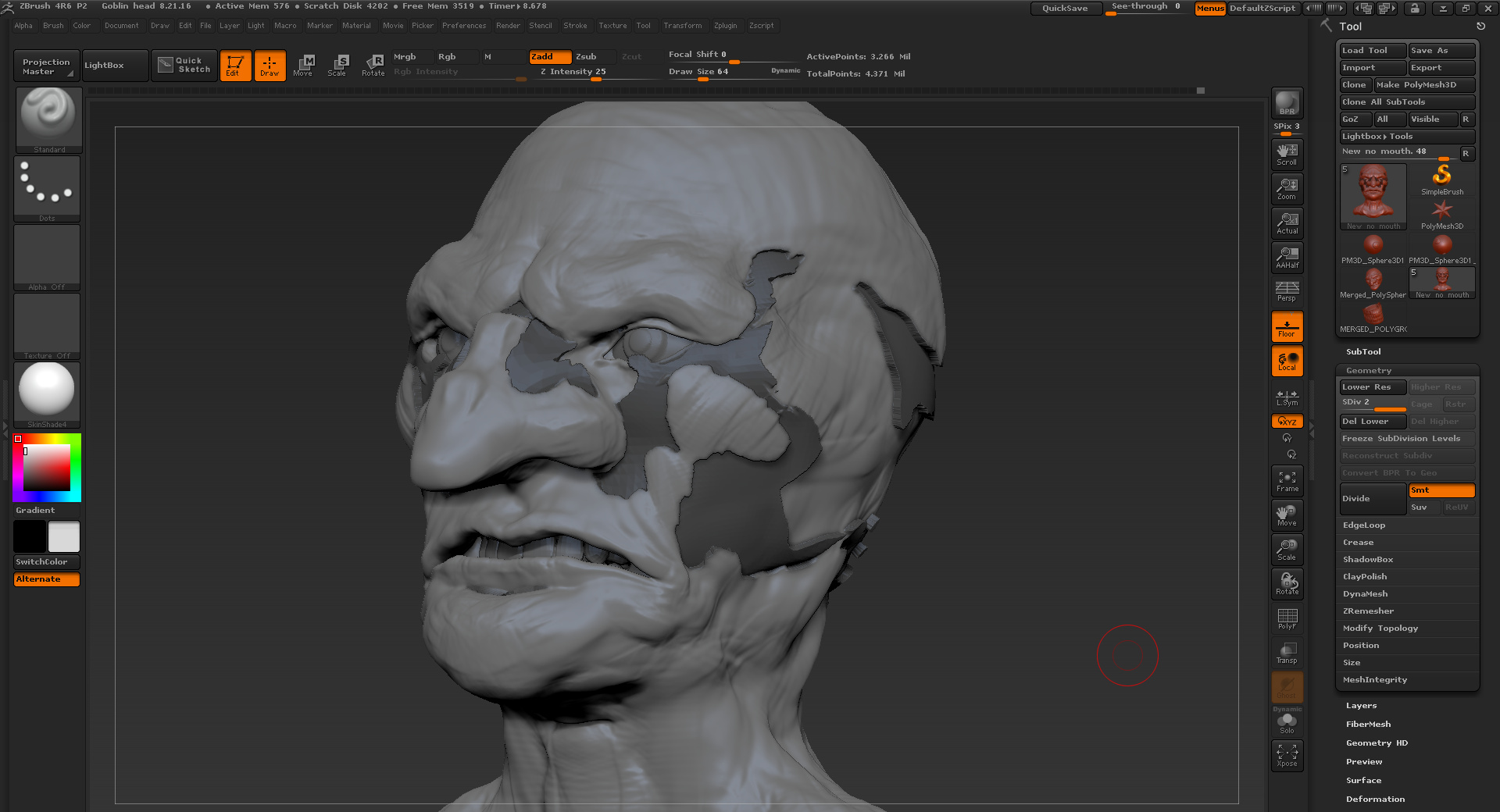Toggle XYZ rotation mode
1500x812 pixels.
coord(1287,422)
